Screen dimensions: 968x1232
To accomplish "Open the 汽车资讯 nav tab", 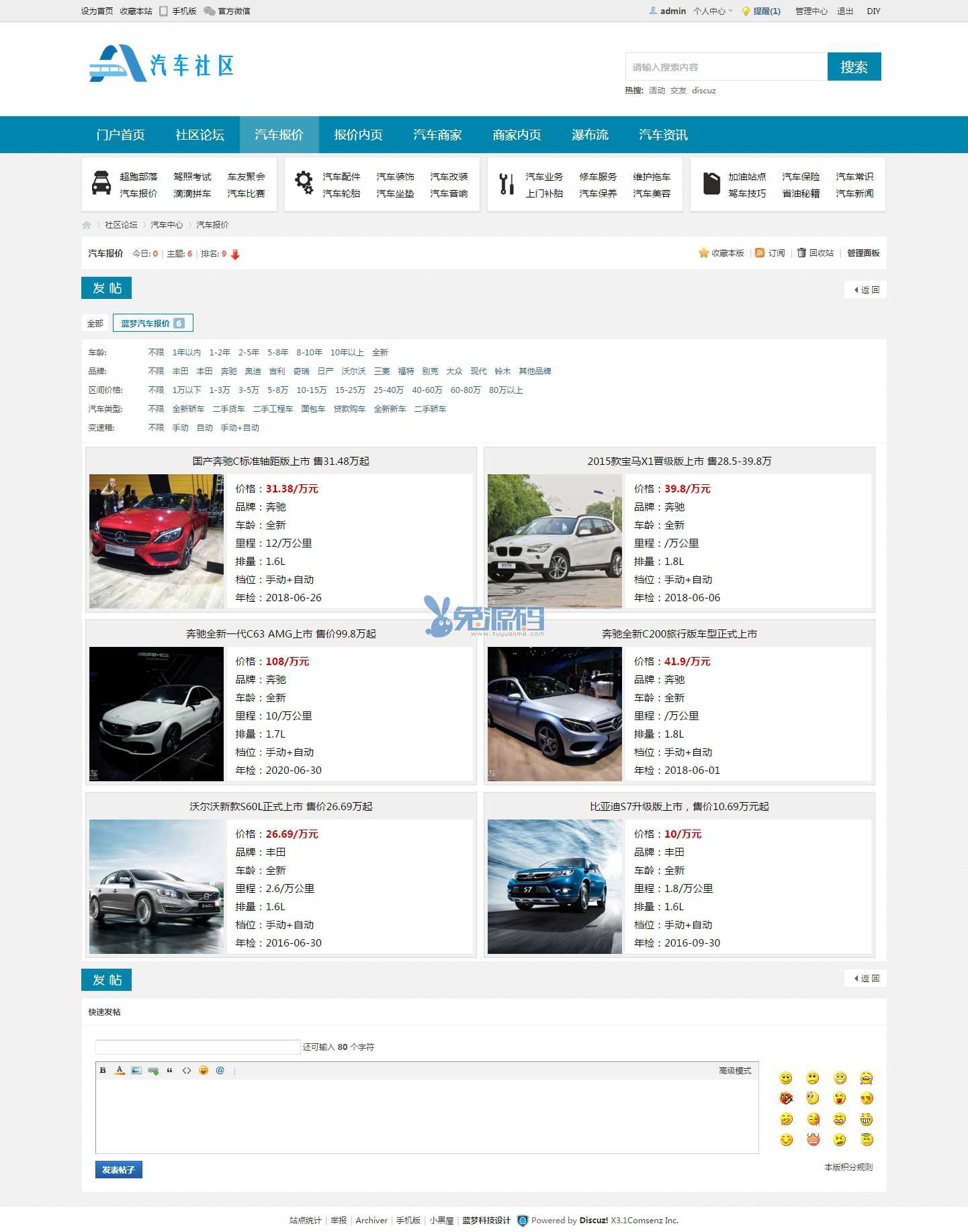I will coord(663,135).
